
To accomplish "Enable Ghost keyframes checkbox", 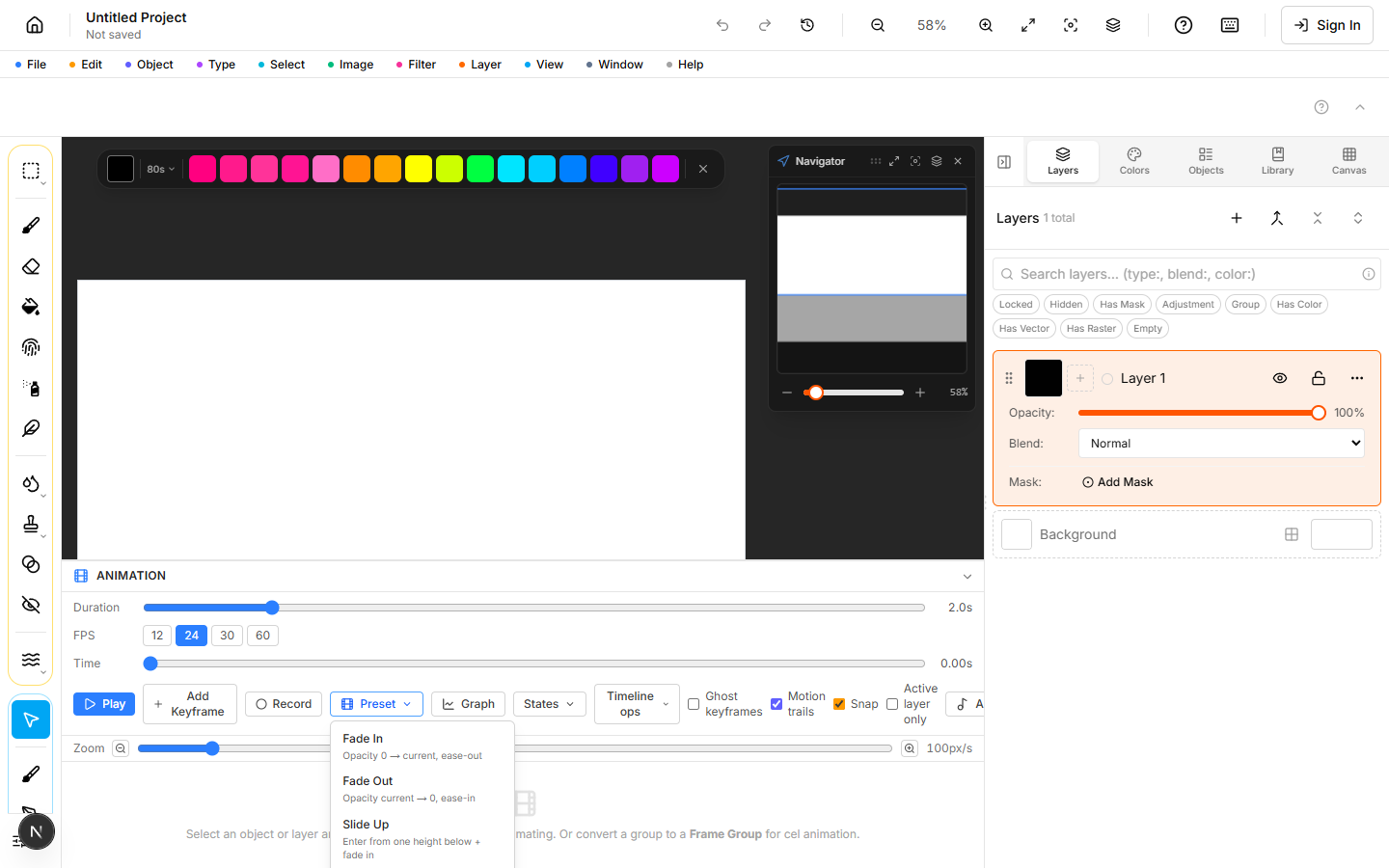I will 694,704.
